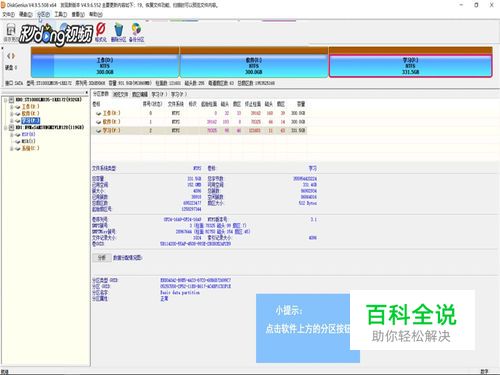
Task: Collapse the HD1 disk tree node
Action: (x=5, y=128)
